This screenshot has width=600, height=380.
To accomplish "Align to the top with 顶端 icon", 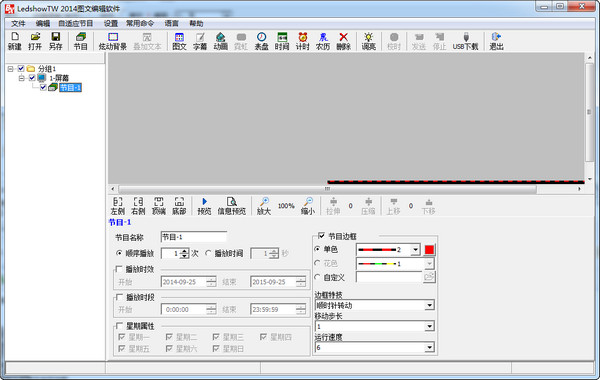I will [159, 205].
